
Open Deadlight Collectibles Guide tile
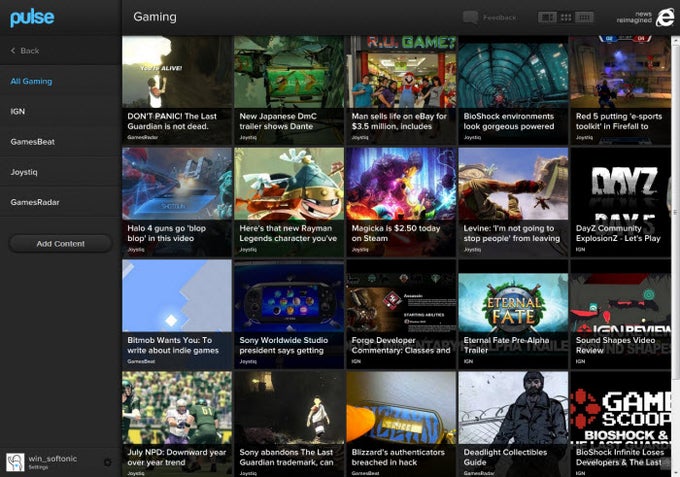pyautogui.click(x=513, y=424)
